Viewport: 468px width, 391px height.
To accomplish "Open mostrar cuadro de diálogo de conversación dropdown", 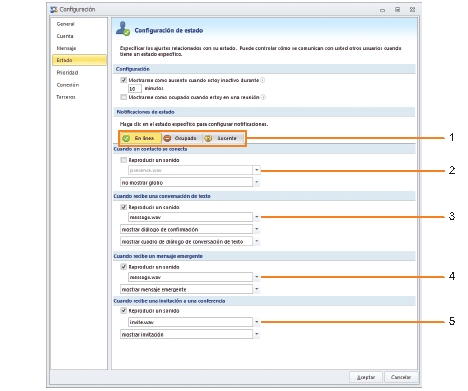I will pyautogui.click(x=256, y=241).
